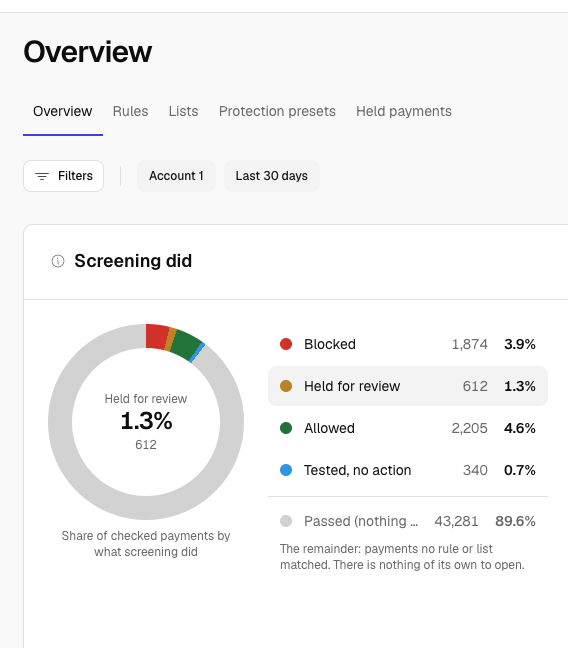Click the red Blocked color dot
568x648 pixels.
[x=286, y=344]
